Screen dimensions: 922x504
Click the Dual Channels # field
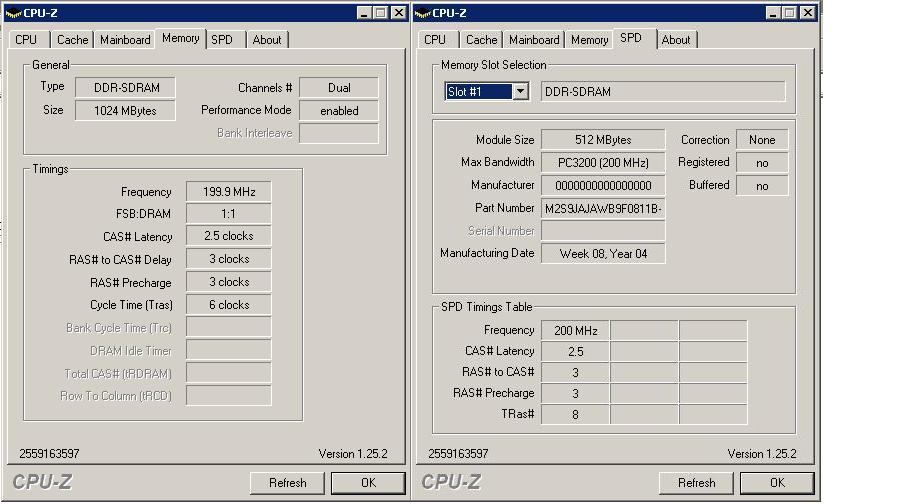tap(339, 88)
